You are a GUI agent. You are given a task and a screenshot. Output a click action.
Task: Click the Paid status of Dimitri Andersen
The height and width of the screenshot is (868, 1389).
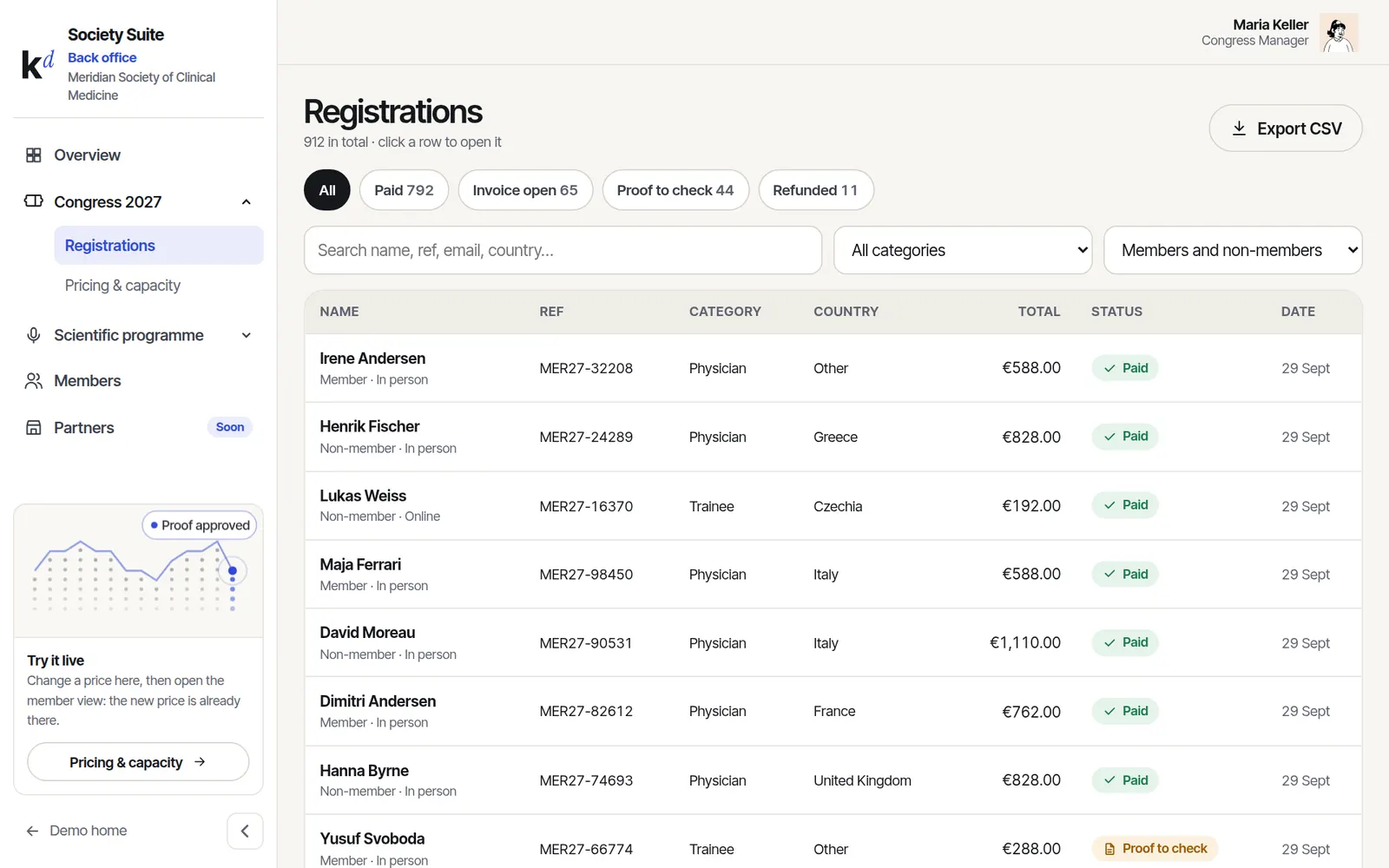click(x=1125, y=711)
